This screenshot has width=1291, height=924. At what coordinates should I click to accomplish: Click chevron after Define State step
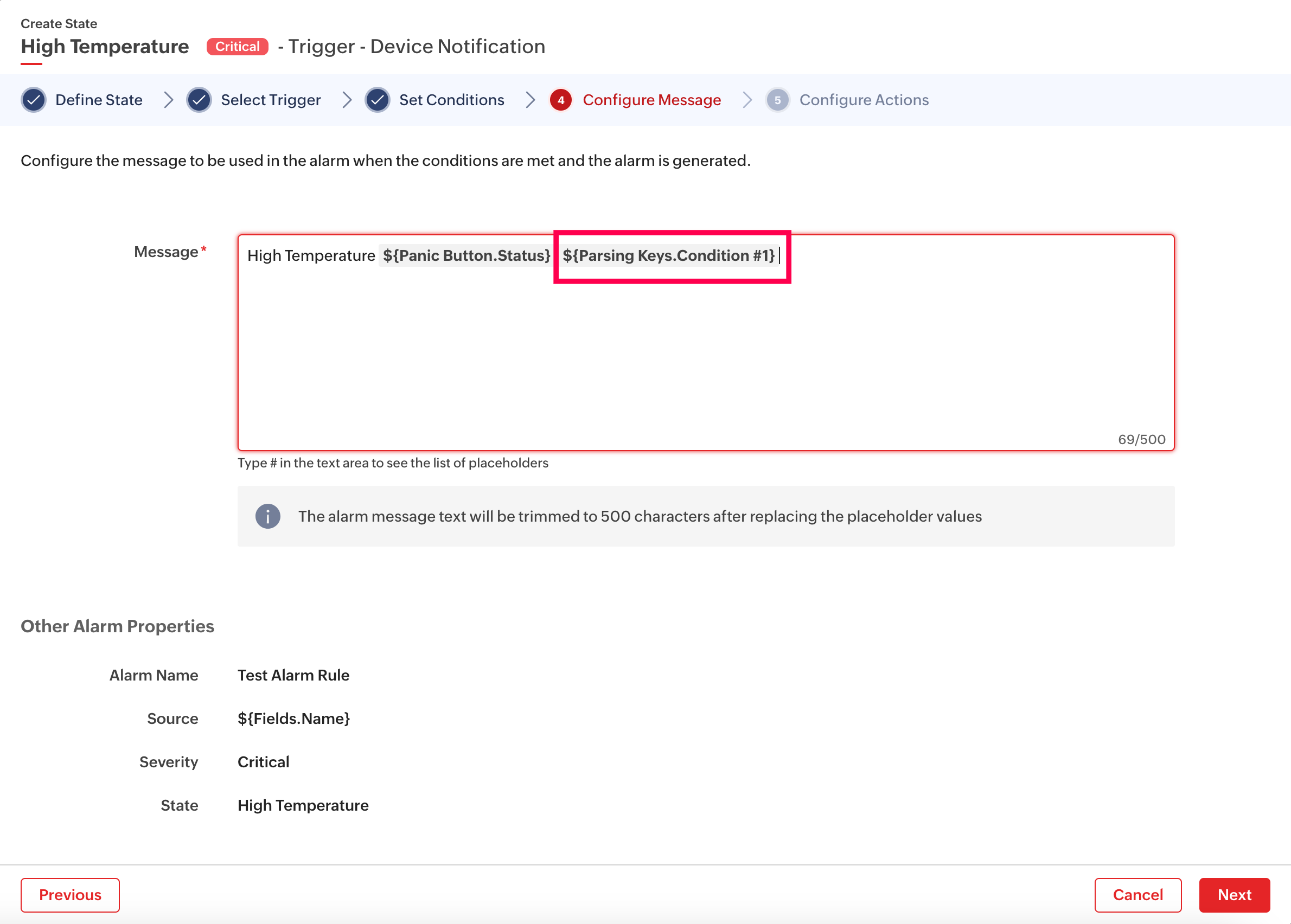pos(169,100)
